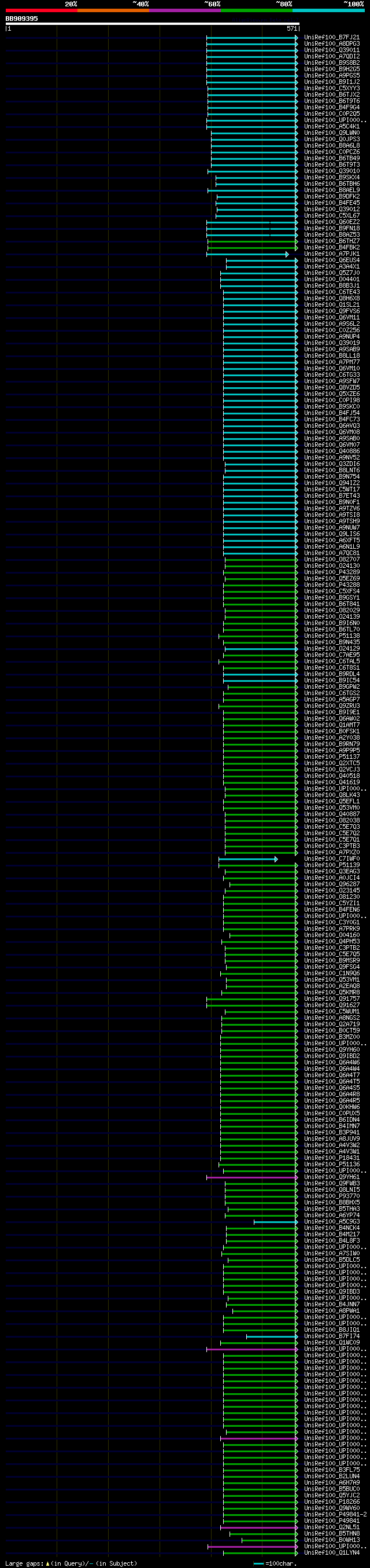This screenshot has height=1568, width=370.
Task: Open the UniRef100_B8B3J1 entry
Action: pyautogui.click(x=332, y=285)
